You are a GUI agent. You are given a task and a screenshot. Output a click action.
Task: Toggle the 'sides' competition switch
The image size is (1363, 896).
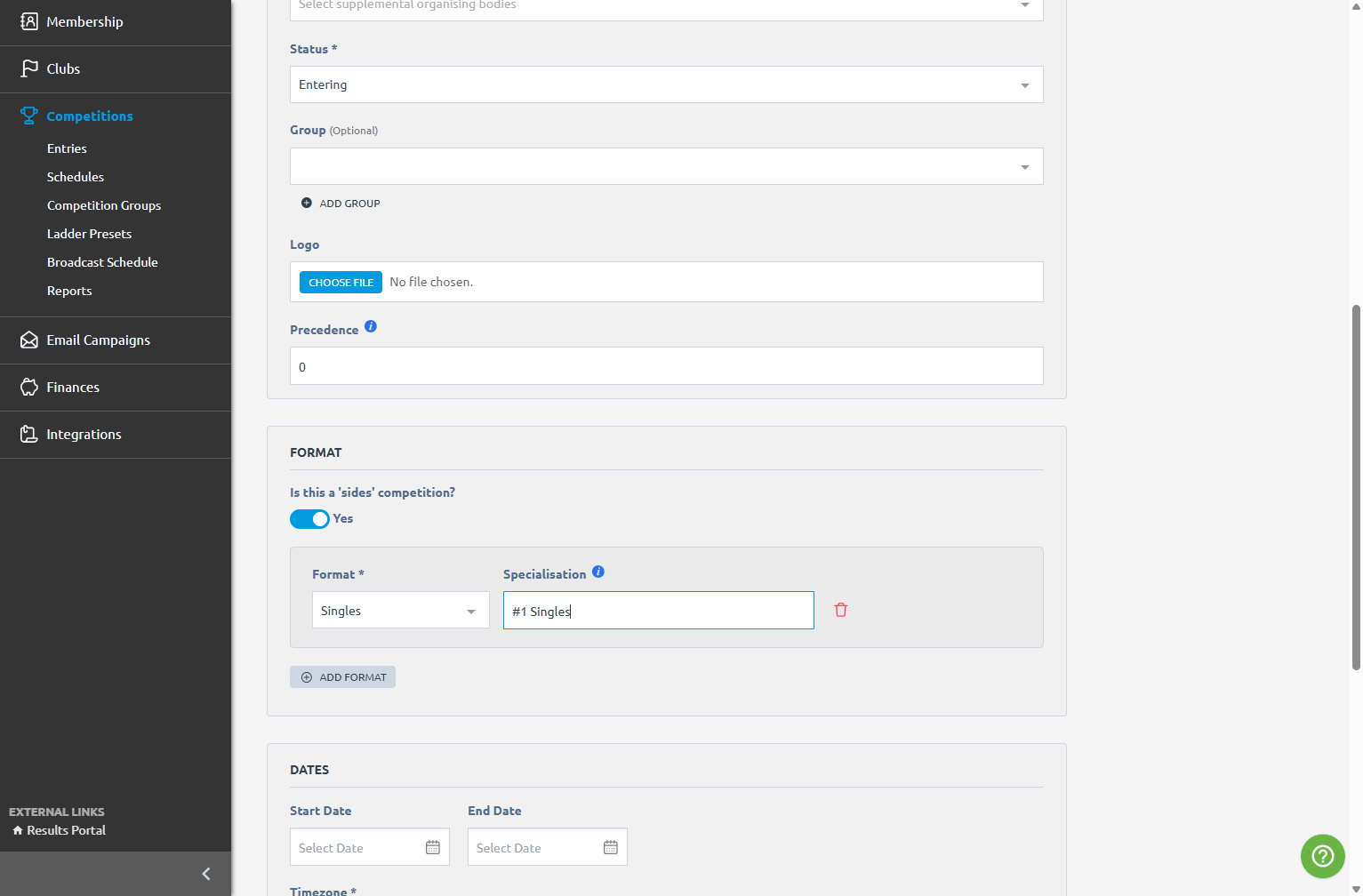[309, 519]
